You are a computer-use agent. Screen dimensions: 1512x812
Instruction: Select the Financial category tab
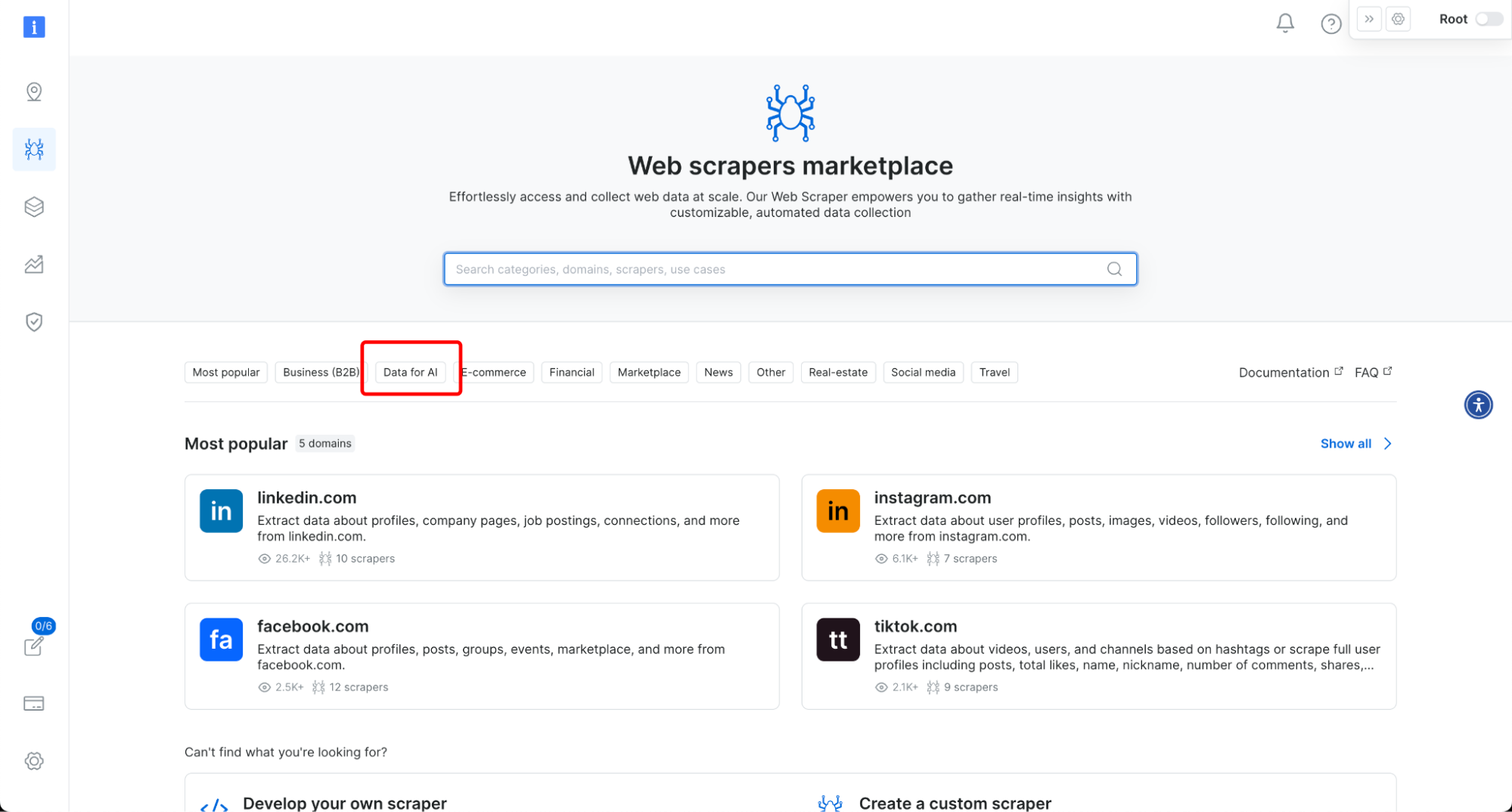point(572,372)
